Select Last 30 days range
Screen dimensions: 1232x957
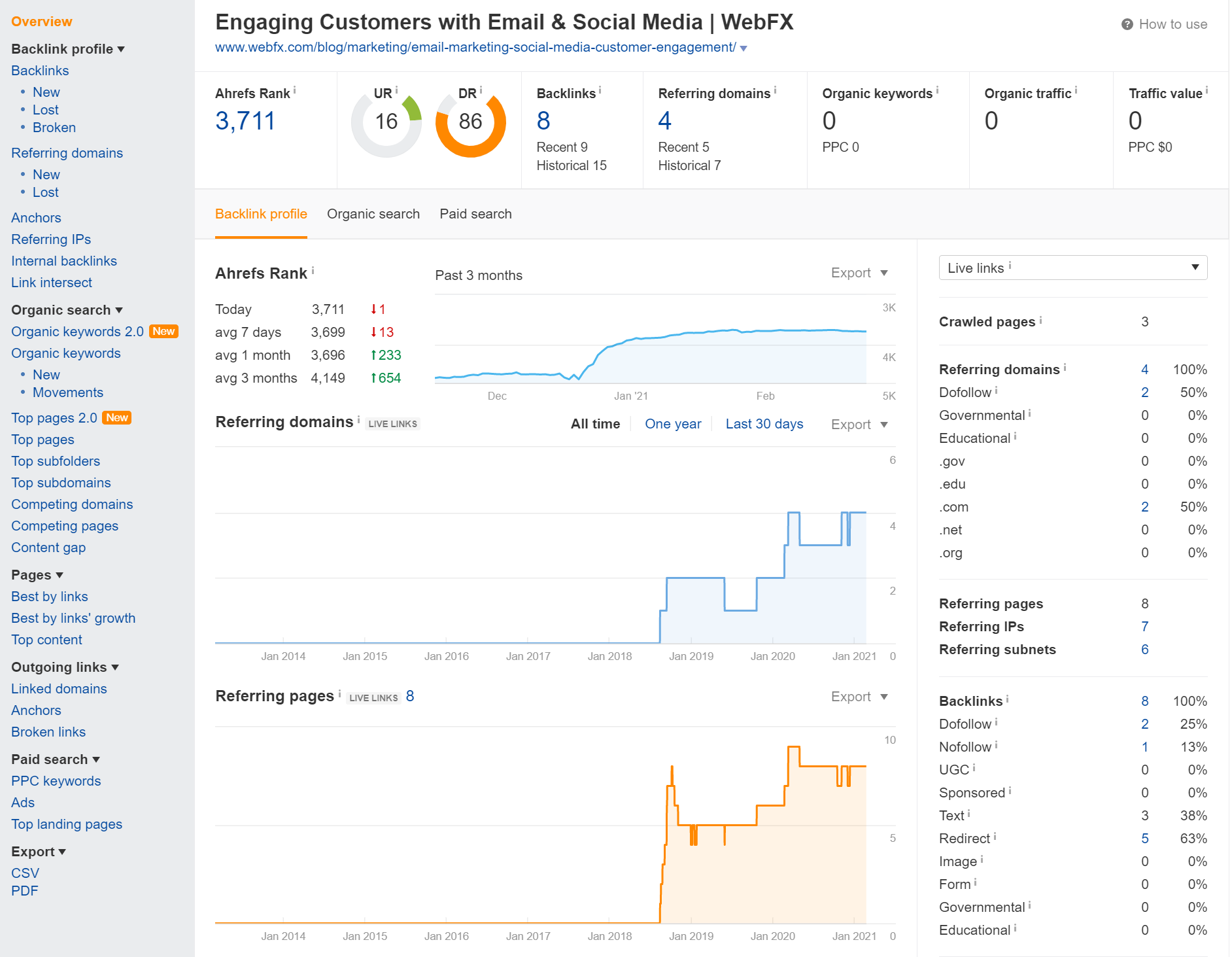click(764, 424)
